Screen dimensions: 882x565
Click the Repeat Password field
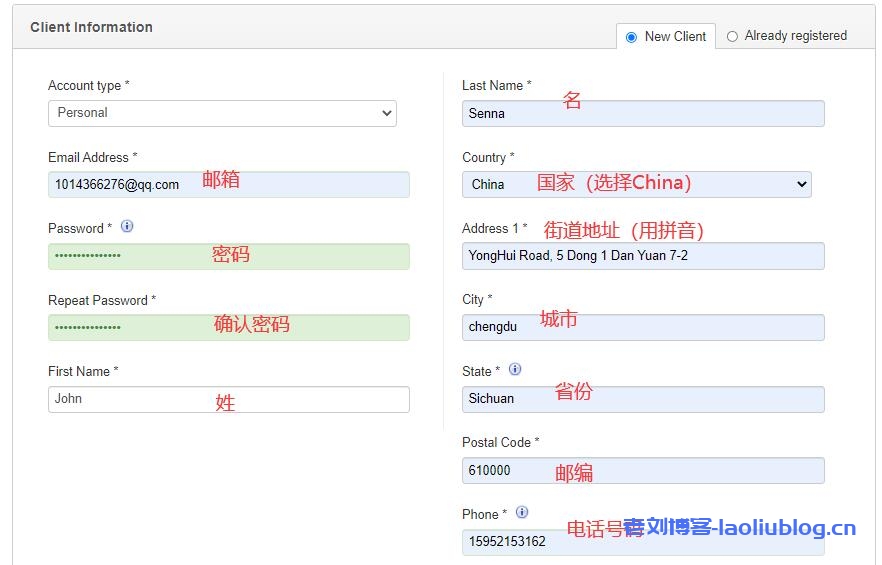point(228,327)
